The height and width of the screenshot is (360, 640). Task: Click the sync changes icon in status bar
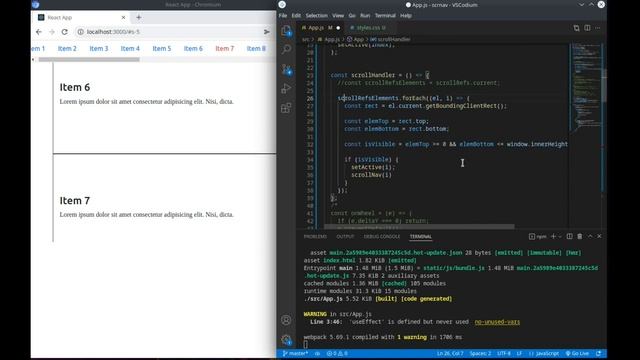tap(317, 353)
